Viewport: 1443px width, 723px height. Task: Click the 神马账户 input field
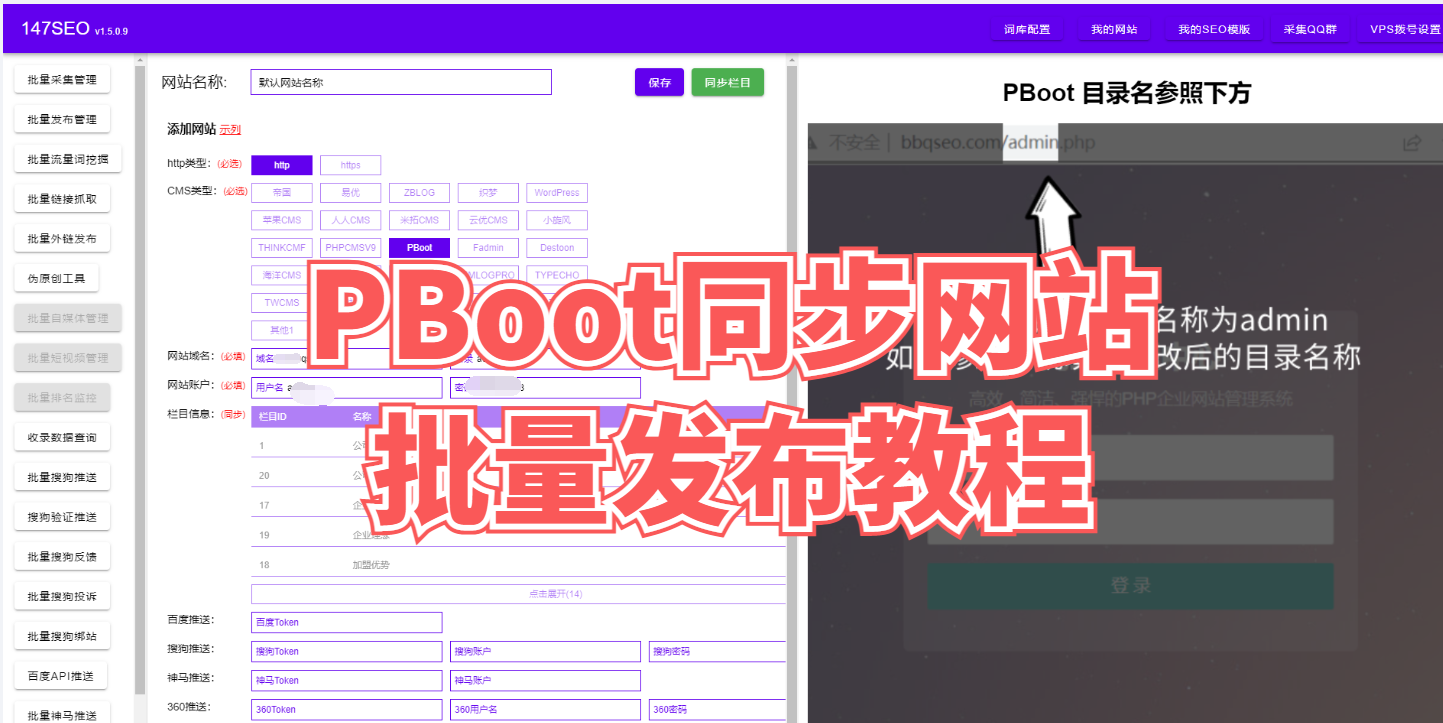pyautogui.click(x=545, y=680)
